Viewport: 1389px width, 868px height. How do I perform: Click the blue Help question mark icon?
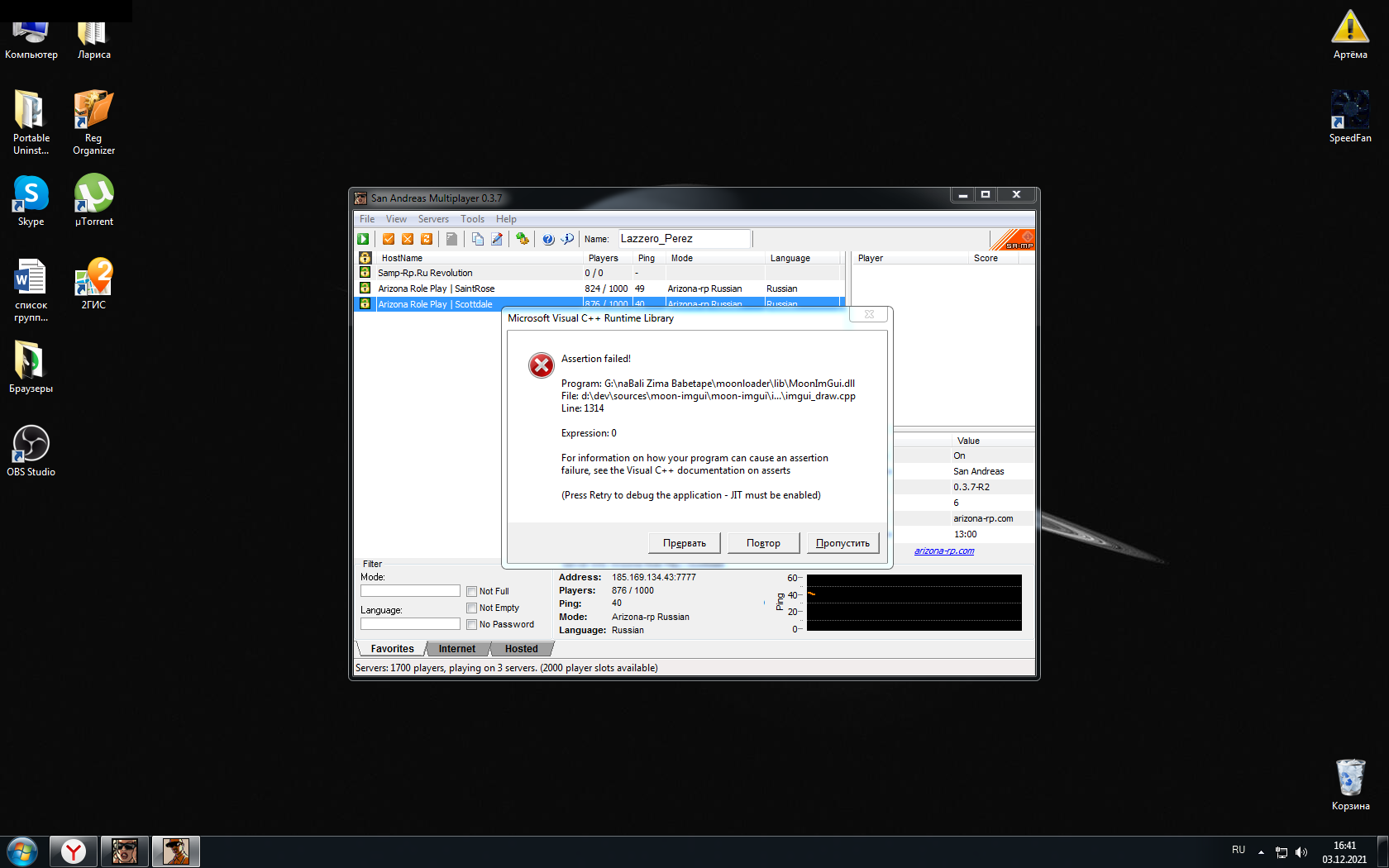pyautogui.click(x=548, y=239)
